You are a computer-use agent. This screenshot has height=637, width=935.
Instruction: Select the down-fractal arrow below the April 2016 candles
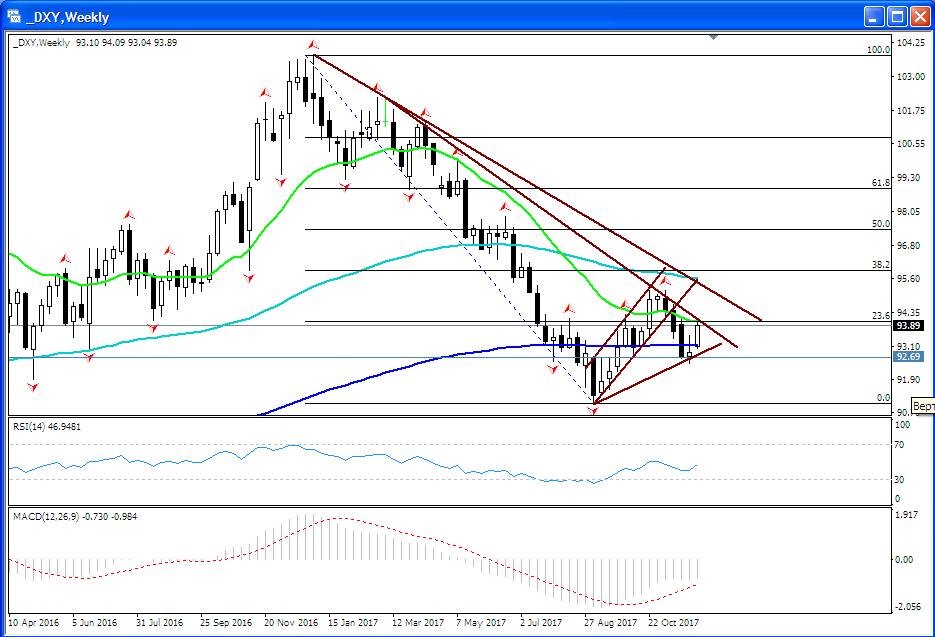point(33,386)
